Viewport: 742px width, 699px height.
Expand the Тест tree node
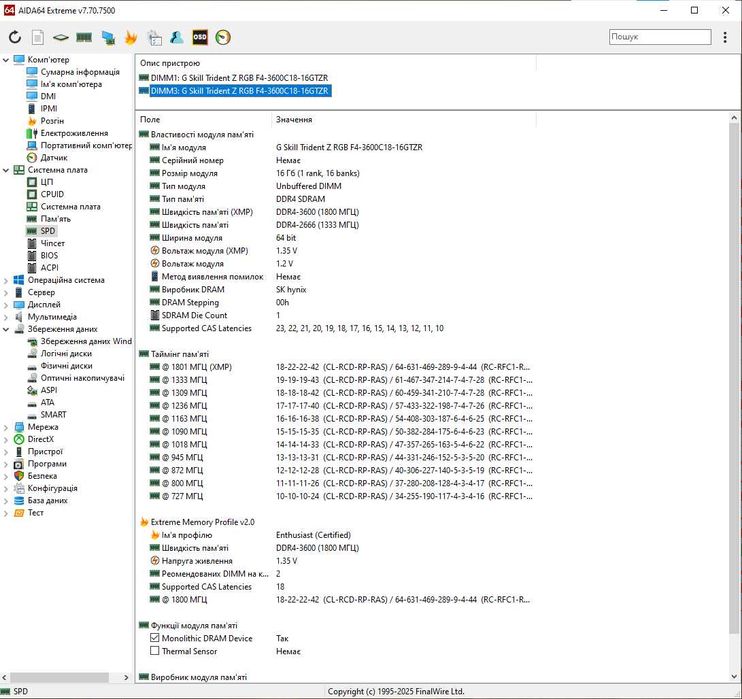click(x=6, y=513)
